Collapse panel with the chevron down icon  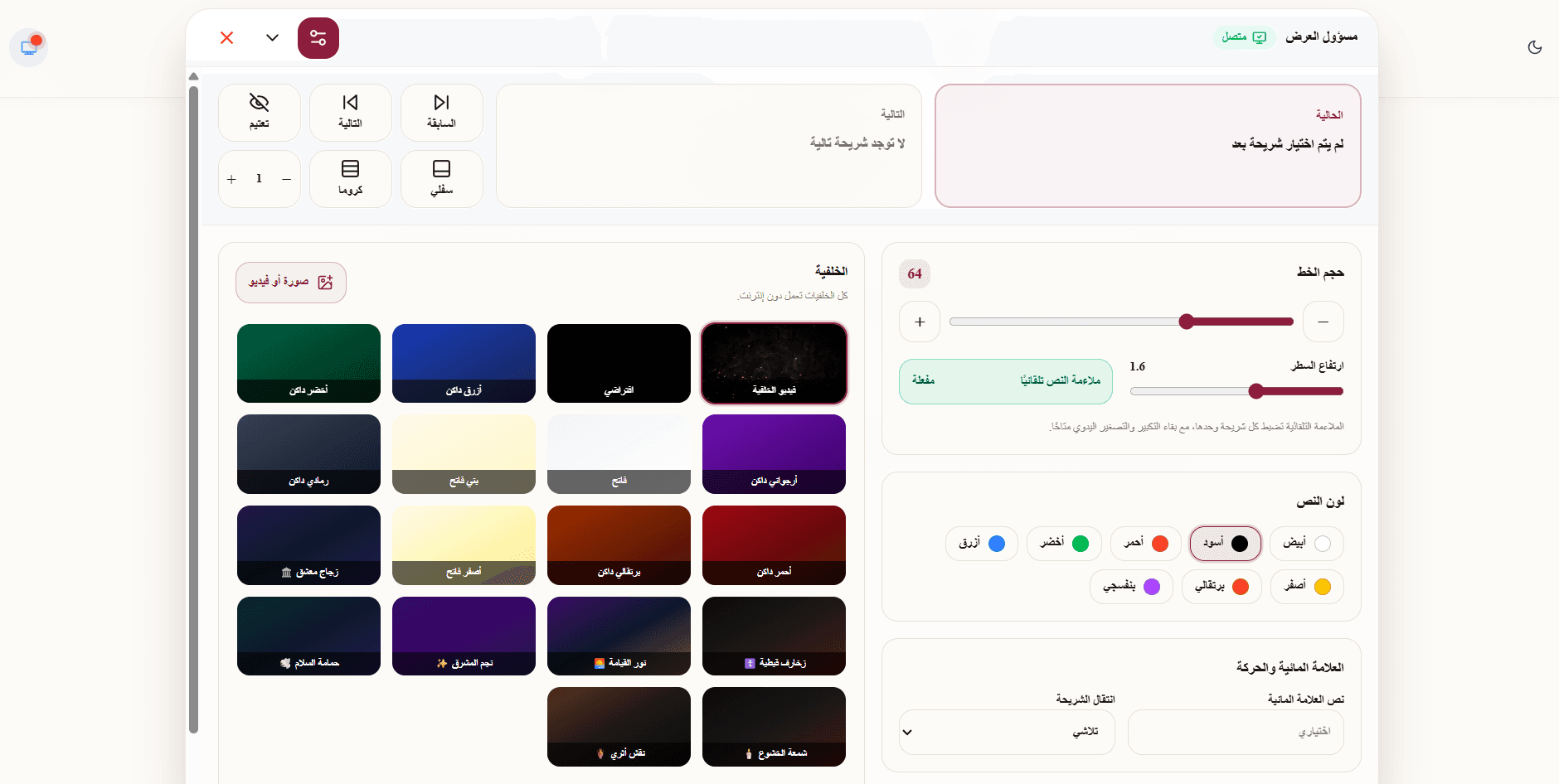point(272,38)
